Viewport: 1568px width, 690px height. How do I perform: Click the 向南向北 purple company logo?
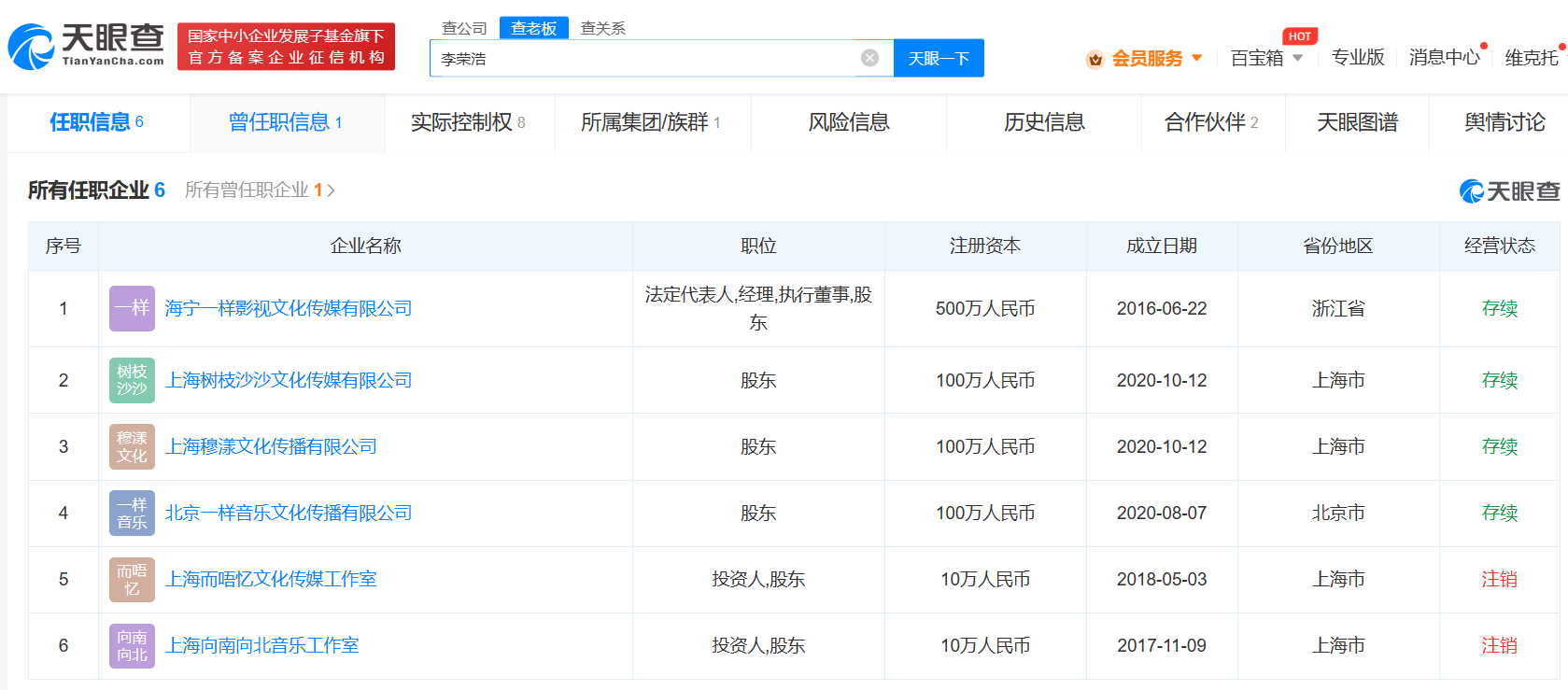click(x=132, y=645)
